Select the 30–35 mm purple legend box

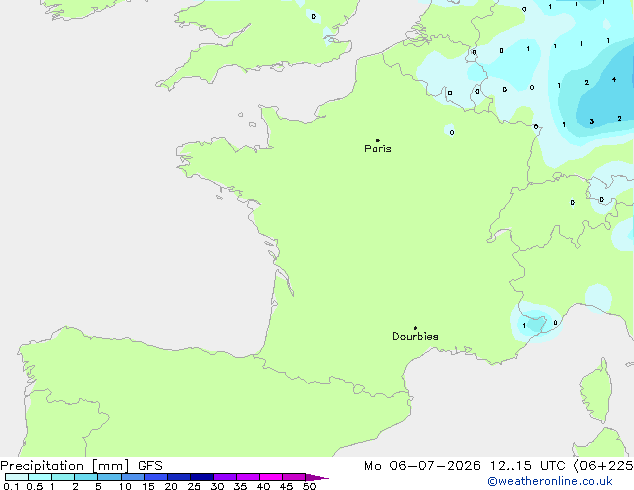[225, 477]
